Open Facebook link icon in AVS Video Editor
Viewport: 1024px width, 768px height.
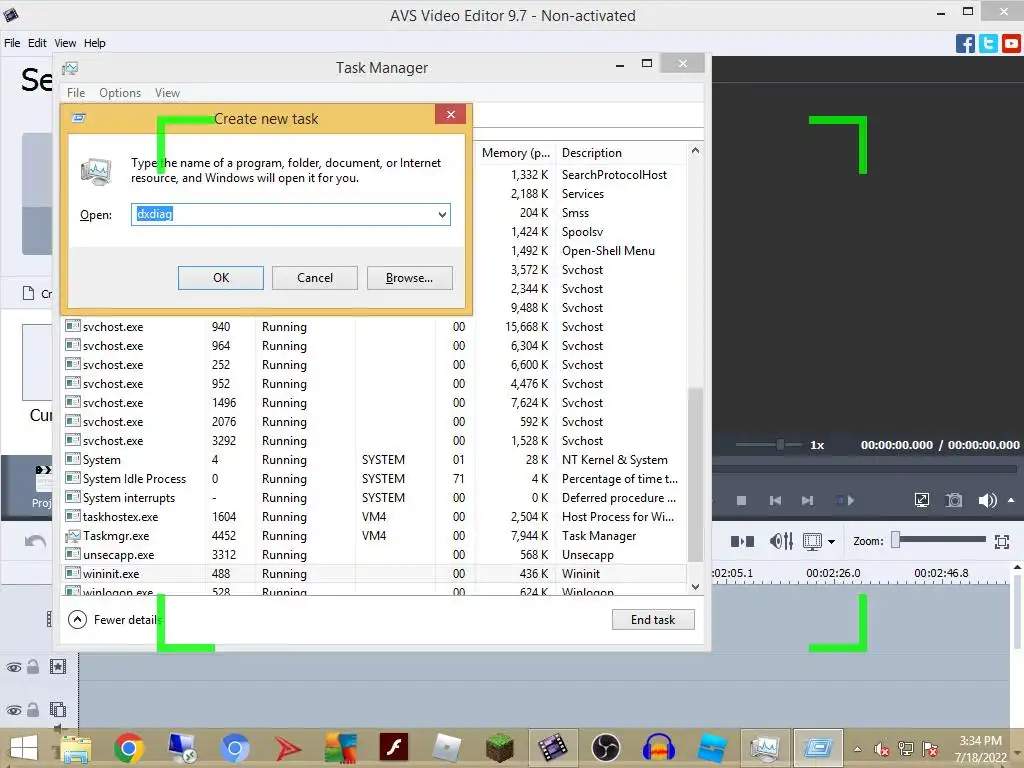coord(965,44)
